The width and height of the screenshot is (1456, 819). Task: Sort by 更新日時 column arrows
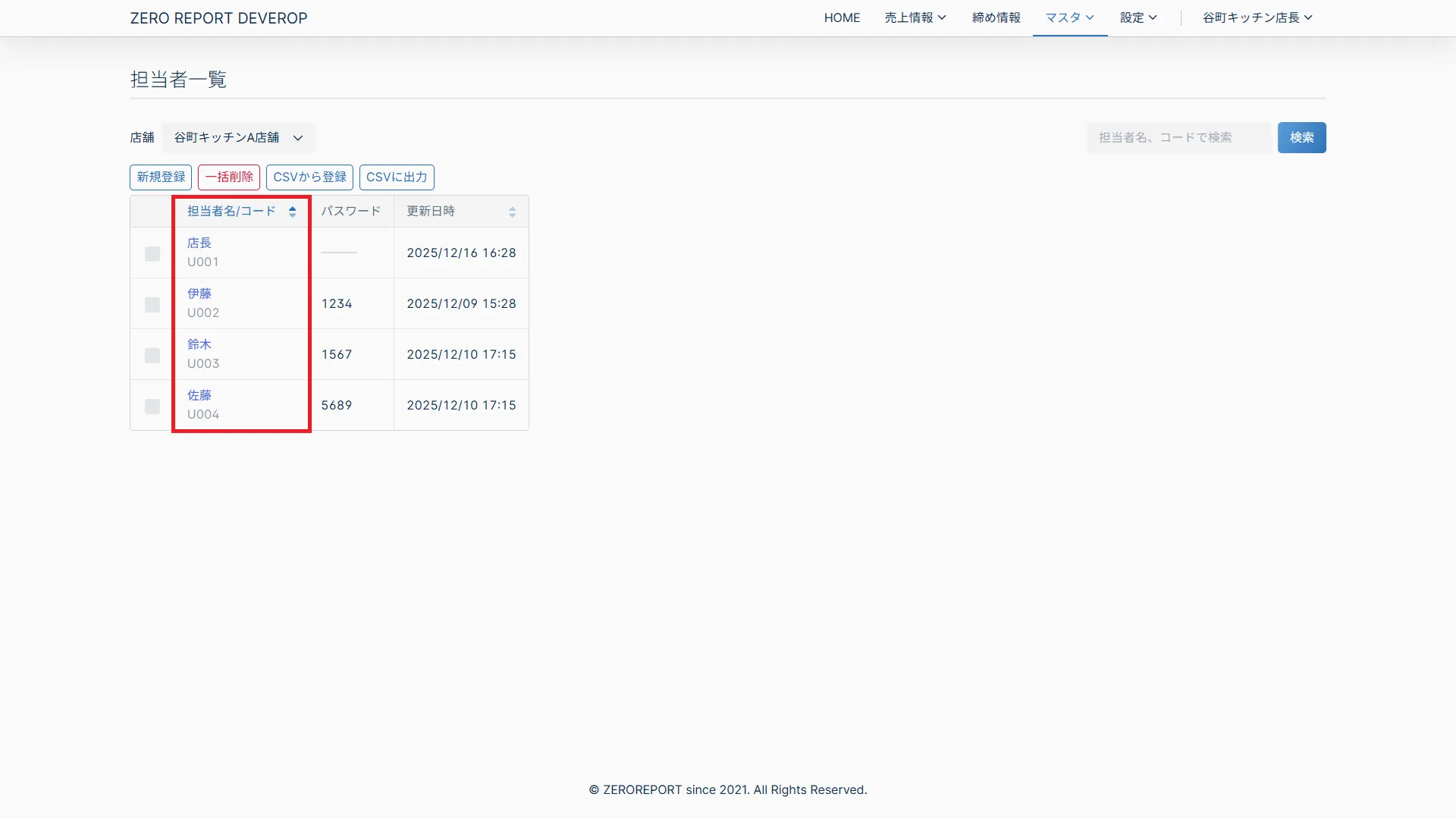(x=512, y=212)
